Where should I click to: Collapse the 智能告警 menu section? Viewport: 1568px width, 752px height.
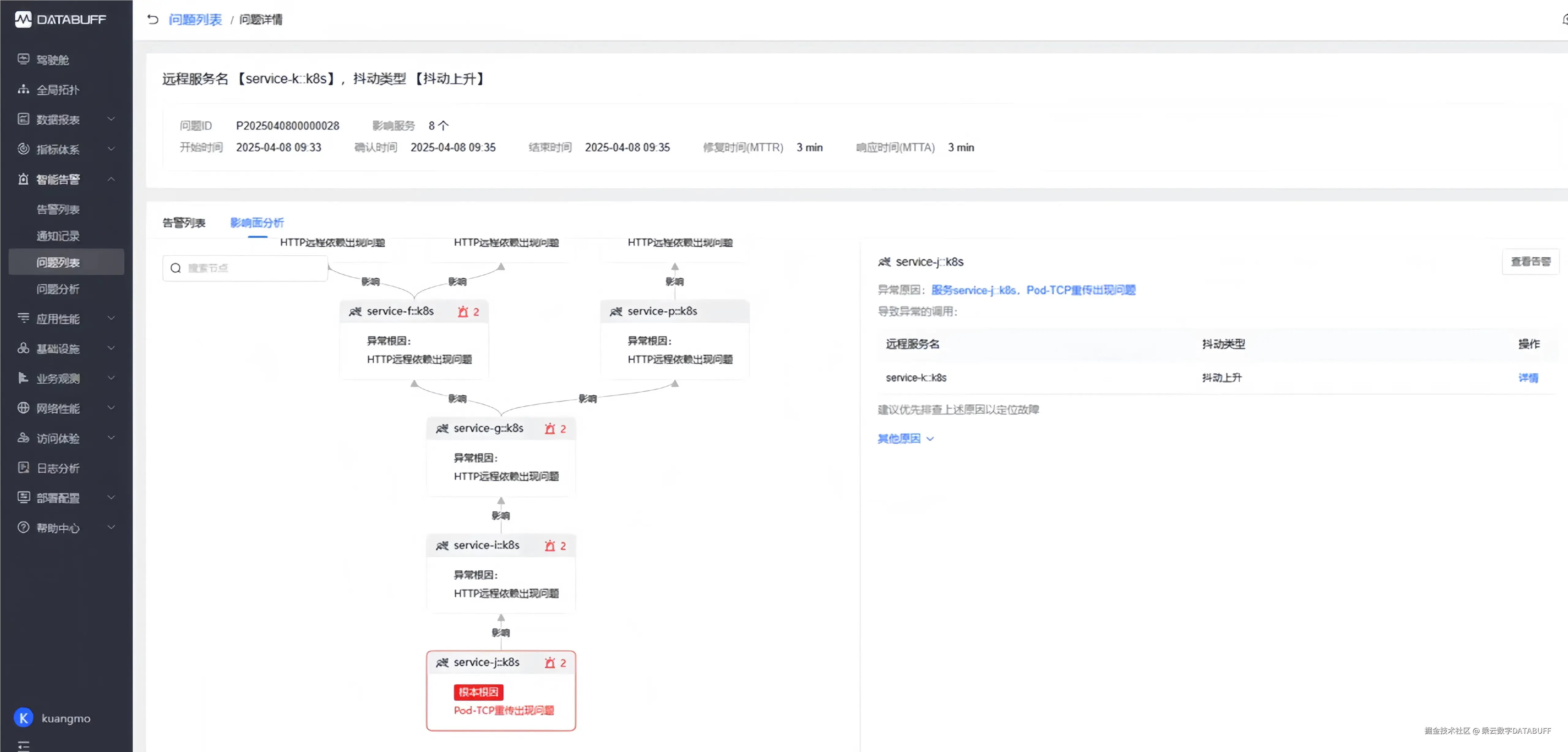click(111, 179)
